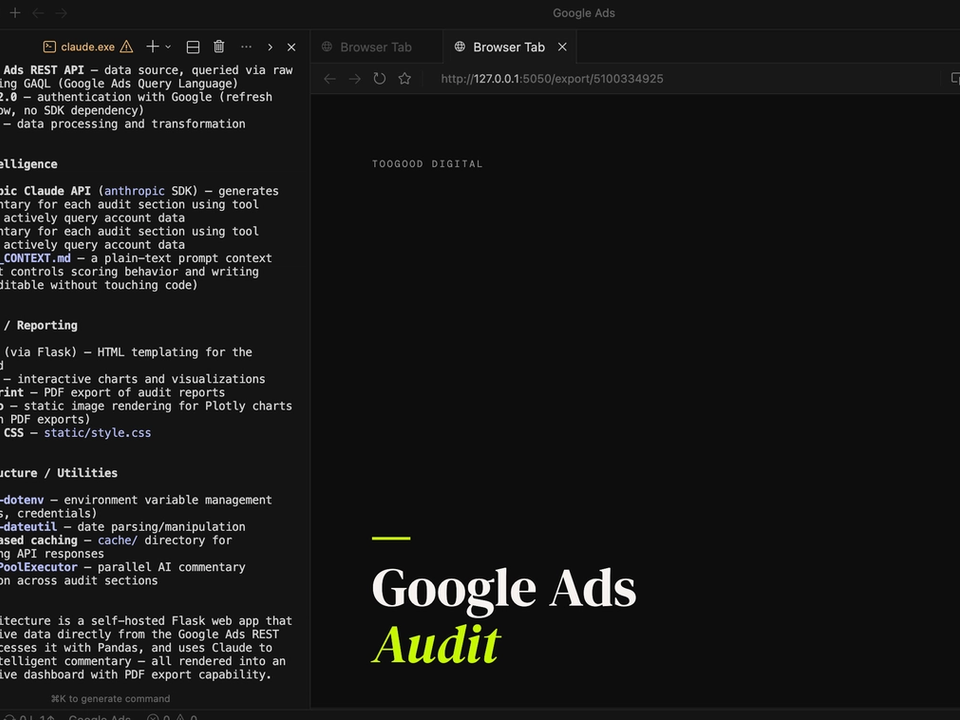Open terminal more actions ellipsis menu

click(246, 47)
